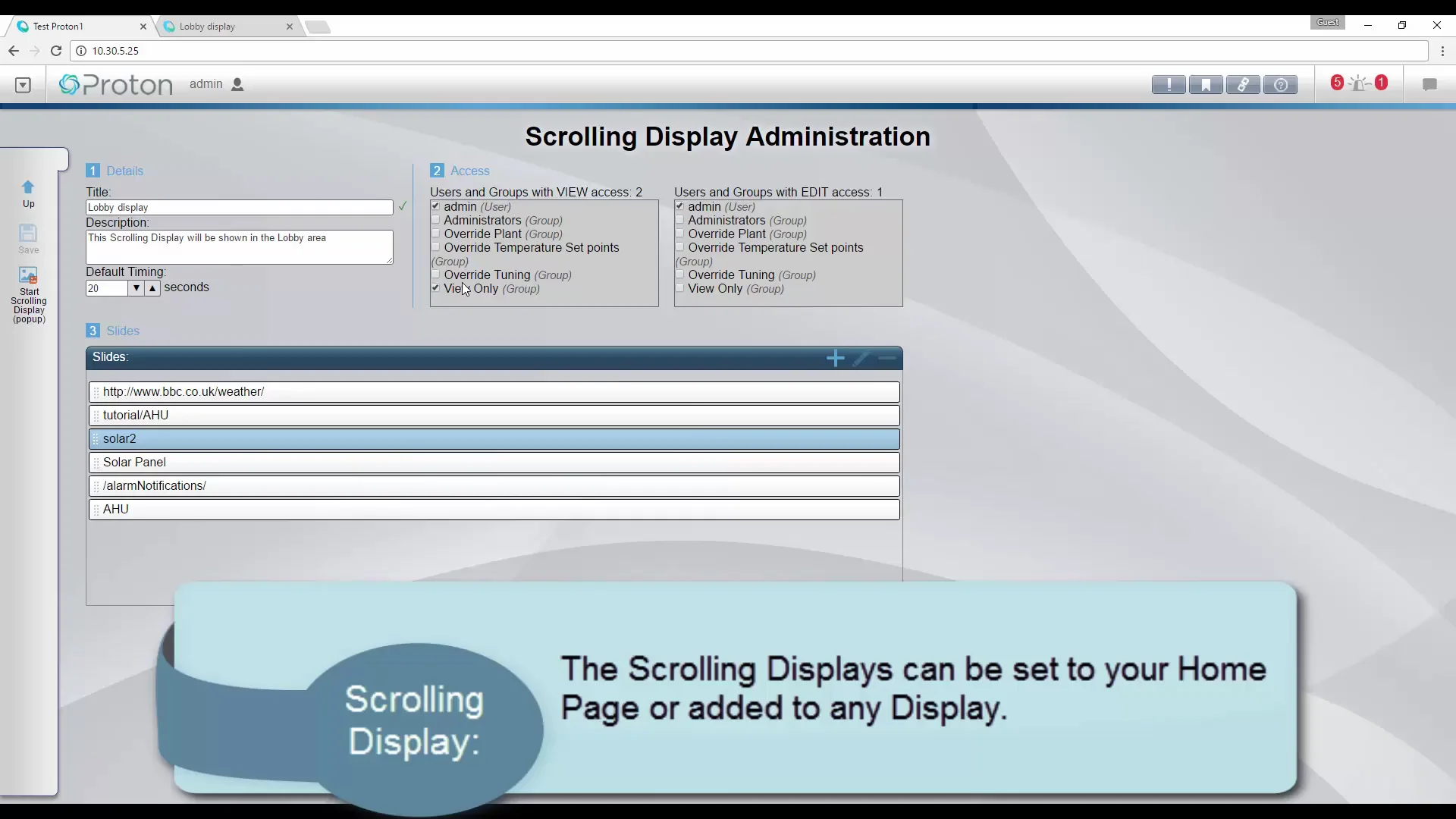This screenshot has height=819, width=1456.
Task: Open the browser menu at top right
Action: pyautogui.click(x=1443, y=51)
